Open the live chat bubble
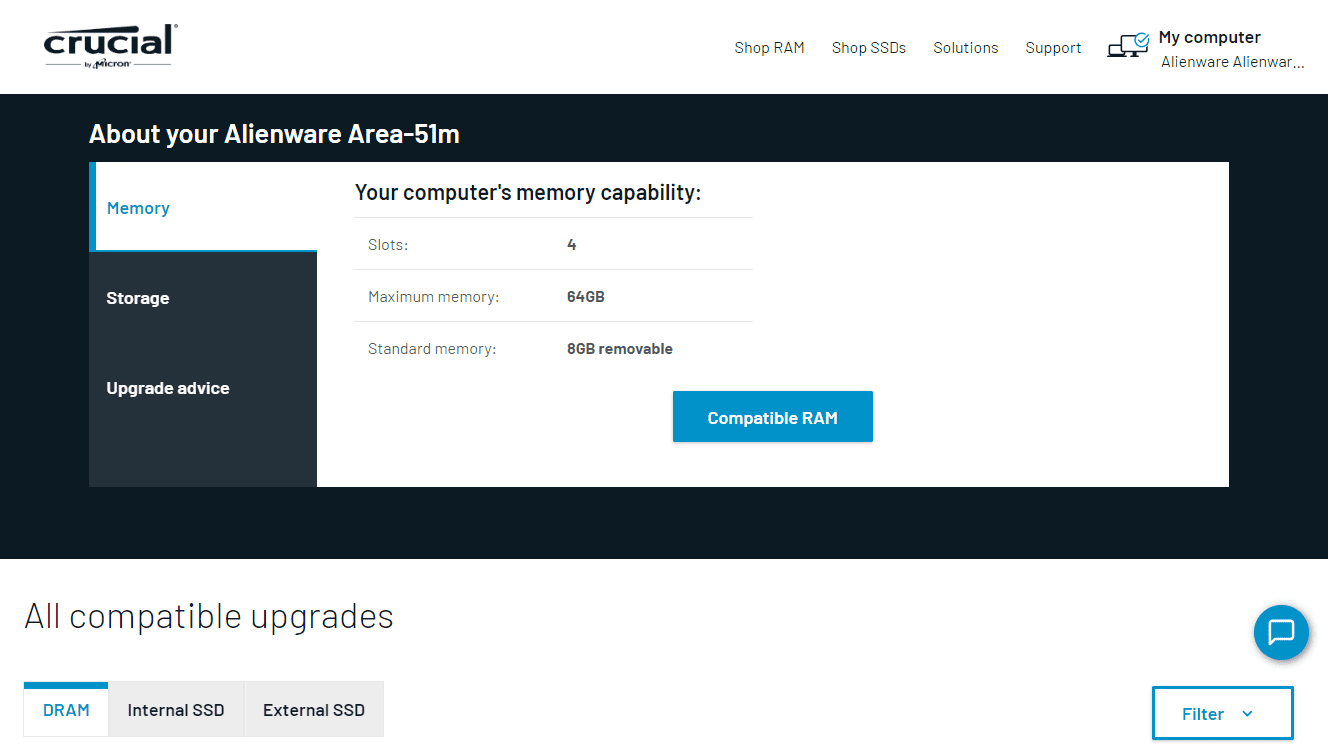1328x751 pixels. tap(1281, 633)
